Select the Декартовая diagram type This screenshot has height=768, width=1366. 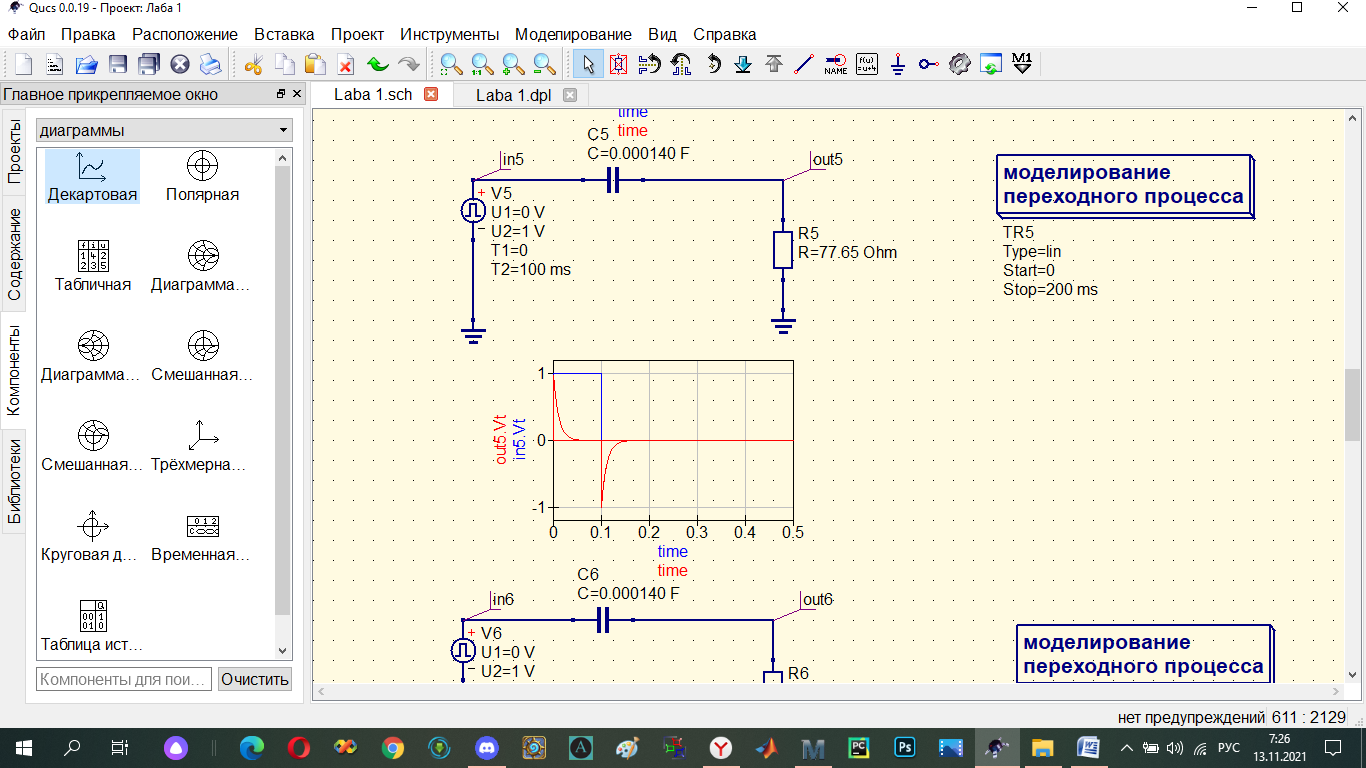92,176
